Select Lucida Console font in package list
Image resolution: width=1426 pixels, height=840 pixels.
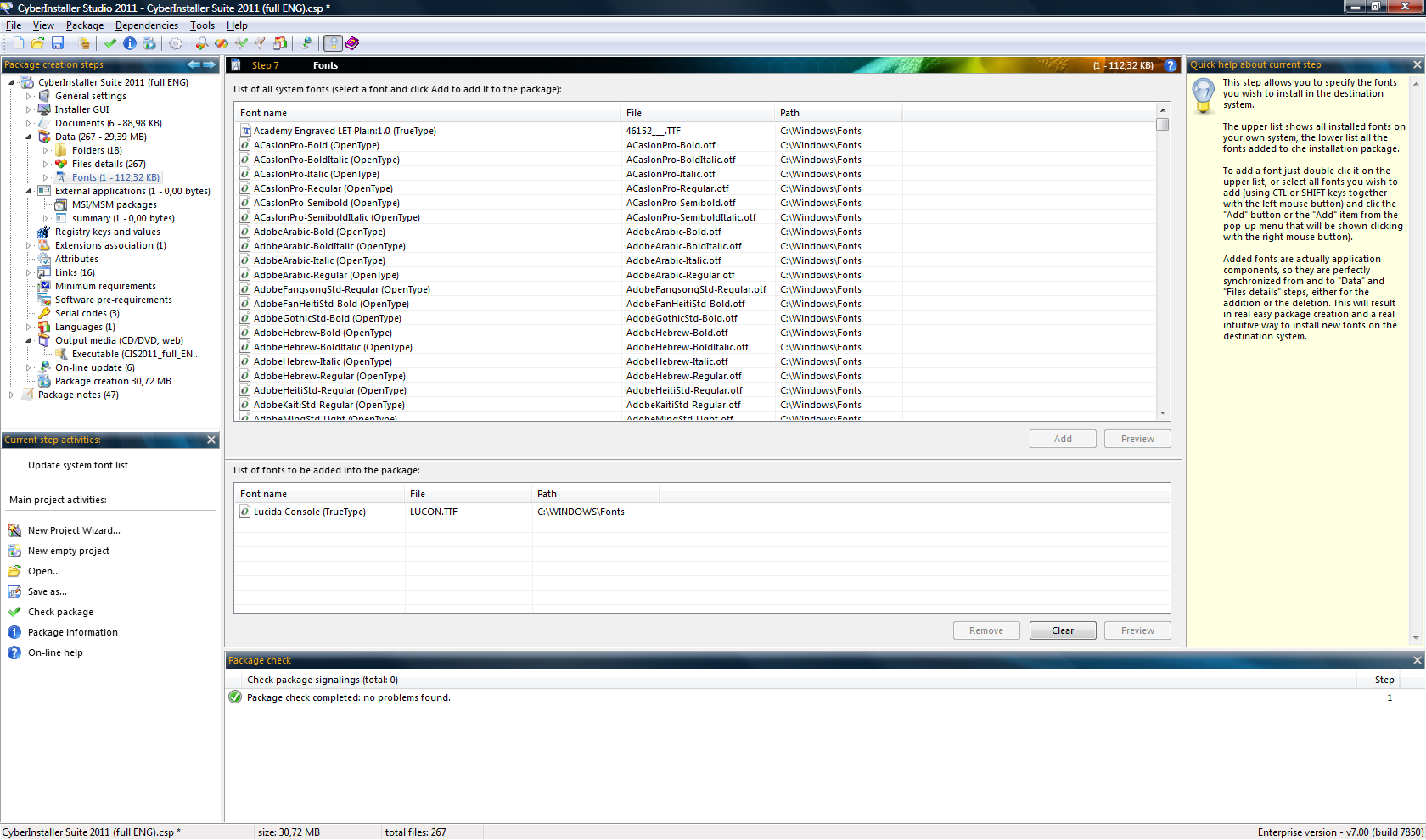(x=701, y=512)
